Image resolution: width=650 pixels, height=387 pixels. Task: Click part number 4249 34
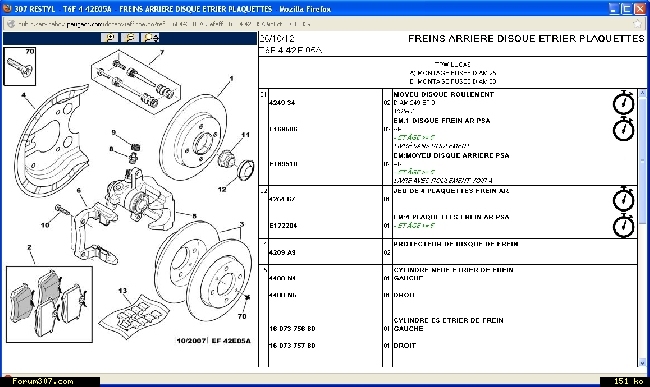click(282, 102)
